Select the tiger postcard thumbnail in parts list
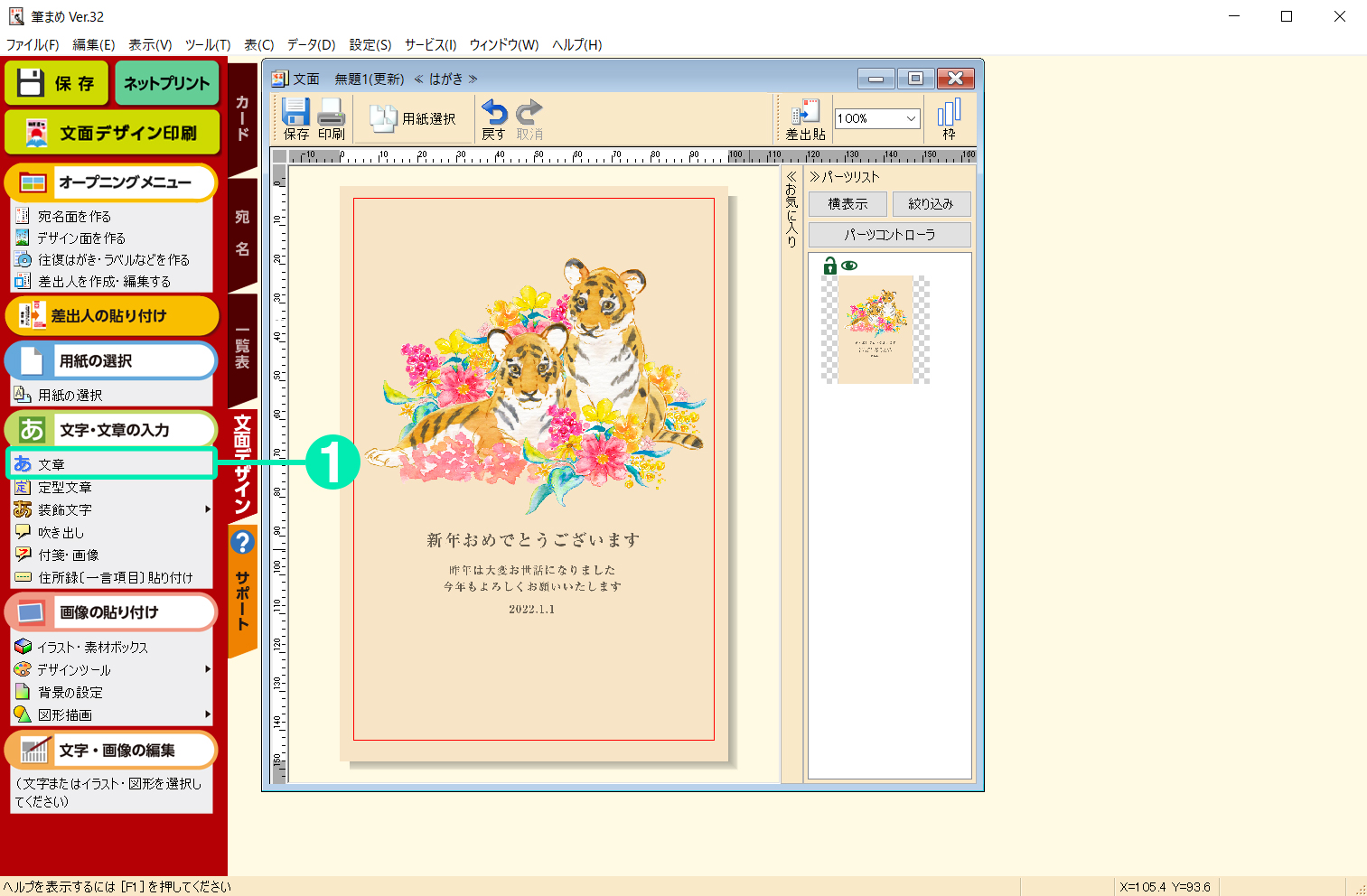The width and height of the screenshot is (1367, 896). pyautogui.click(x=875, y=330)
